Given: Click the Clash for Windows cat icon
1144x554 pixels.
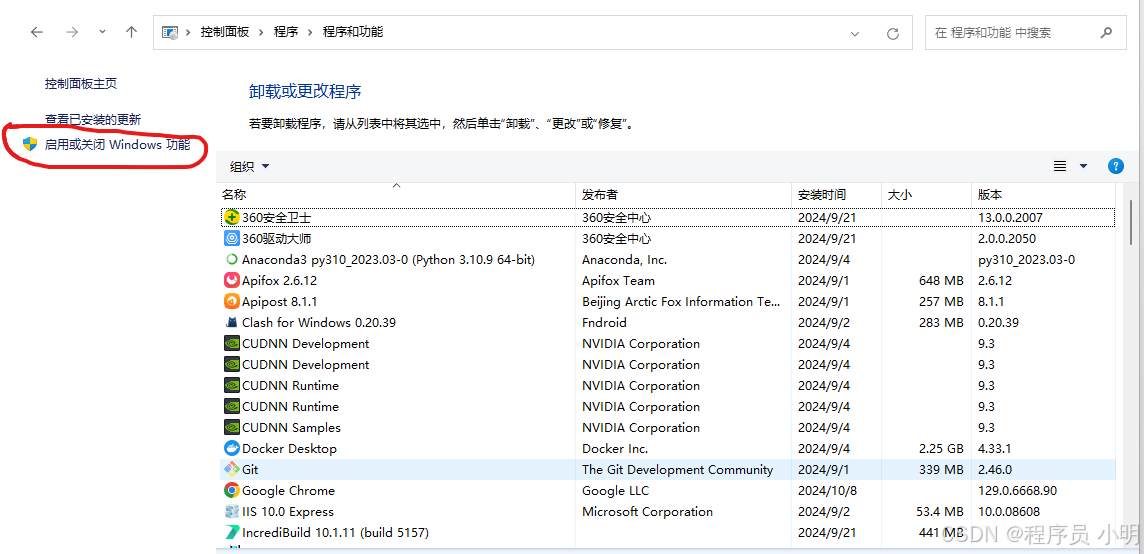Looking at the screenshot, I should tap(231, 323).
